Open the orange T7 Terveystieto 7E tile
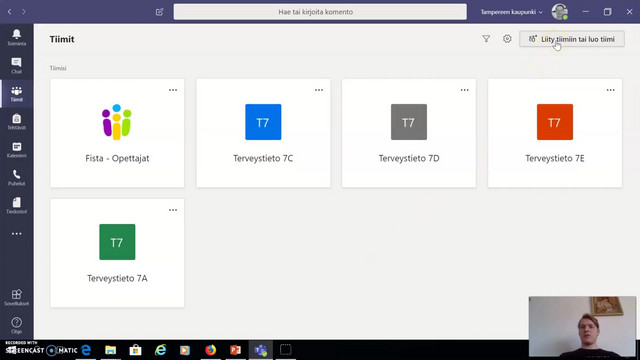 tap(555, 122)
